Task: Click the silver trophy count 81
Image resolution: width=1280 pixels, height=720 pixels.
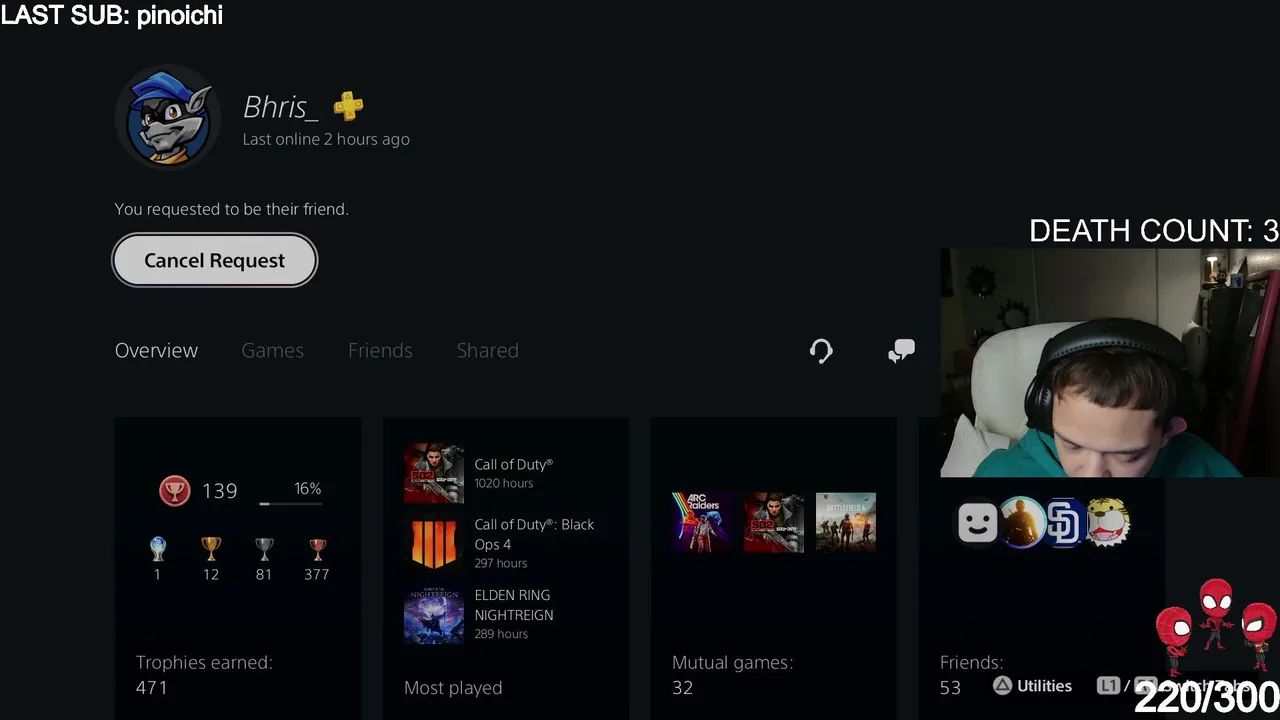Action: pyautogui.click(x=264, y=574)
